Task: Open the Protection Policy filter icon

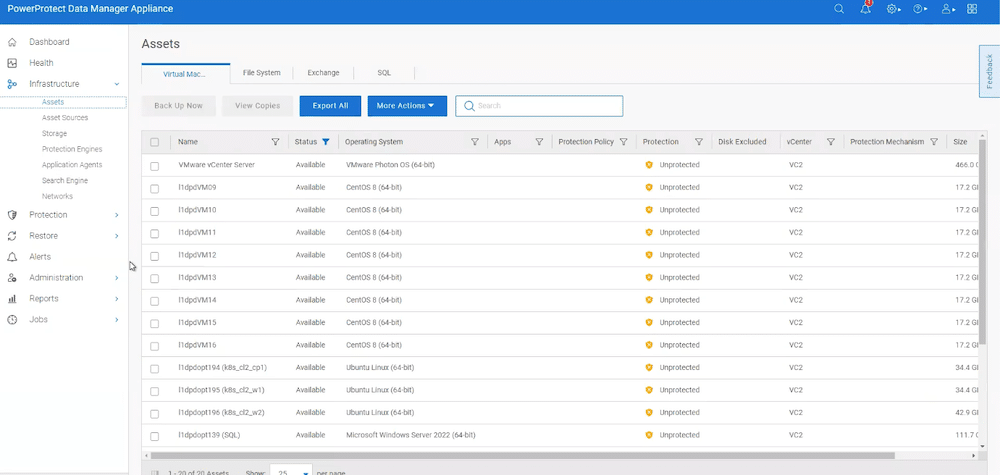Action: 624,142
